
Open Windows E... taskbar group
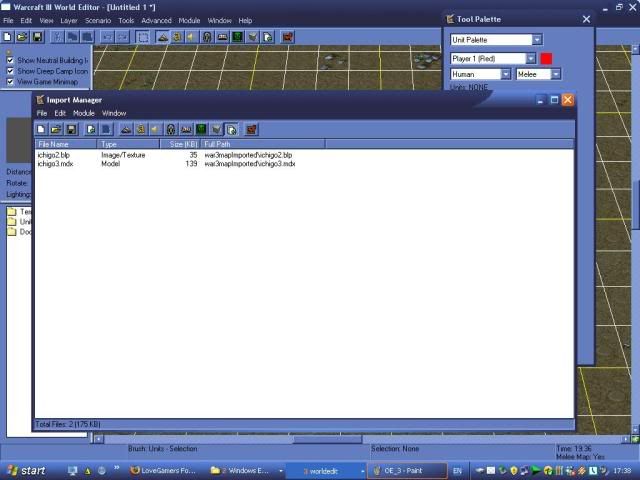[x=246, y=471]
